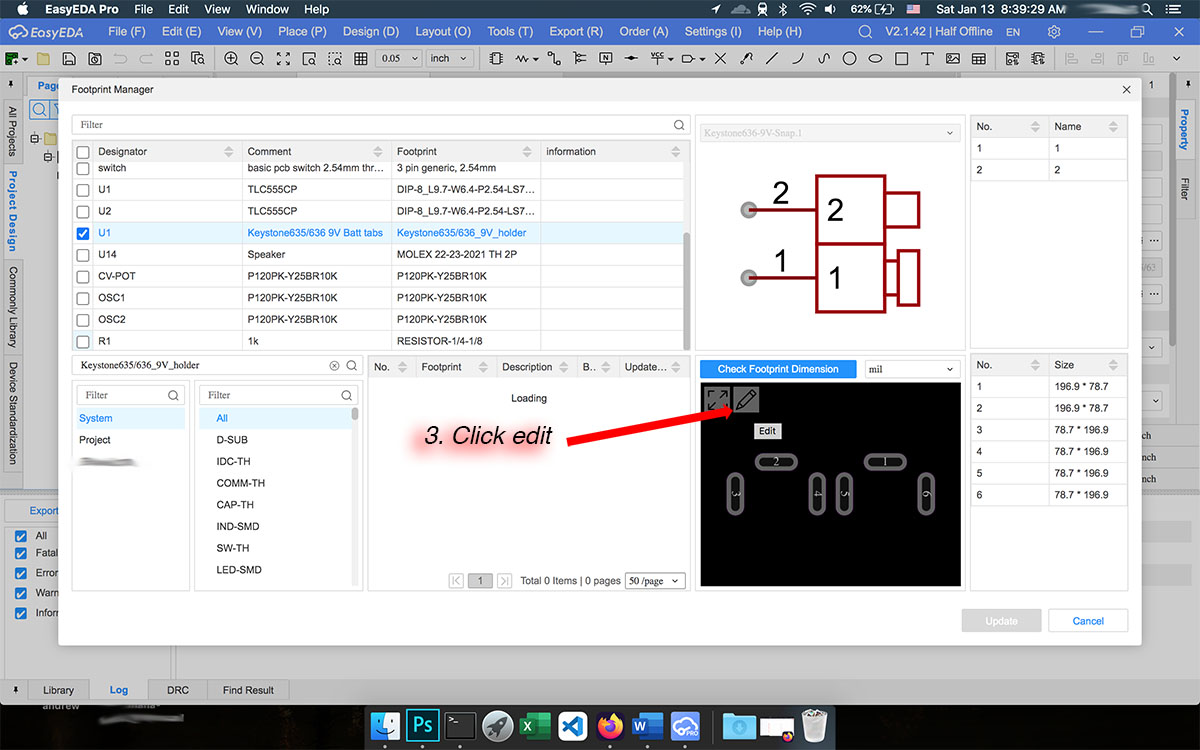
Task: Click the zoom in magnifier toolbar icon
Action: click(x=231, y=59)
